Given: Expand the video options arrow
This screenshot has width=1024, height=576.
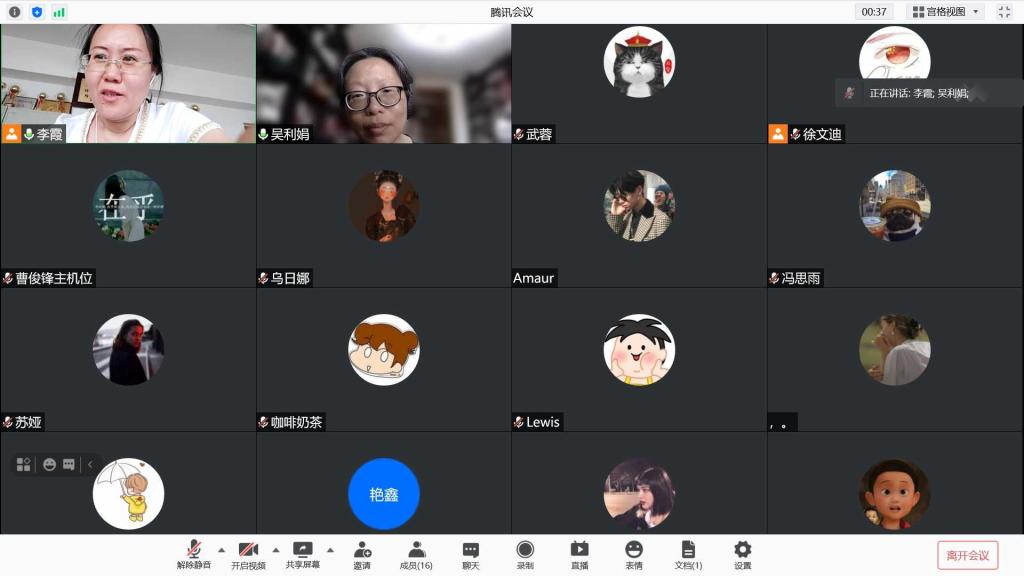Looking at the screenshot, I should (x=276, y=550).
